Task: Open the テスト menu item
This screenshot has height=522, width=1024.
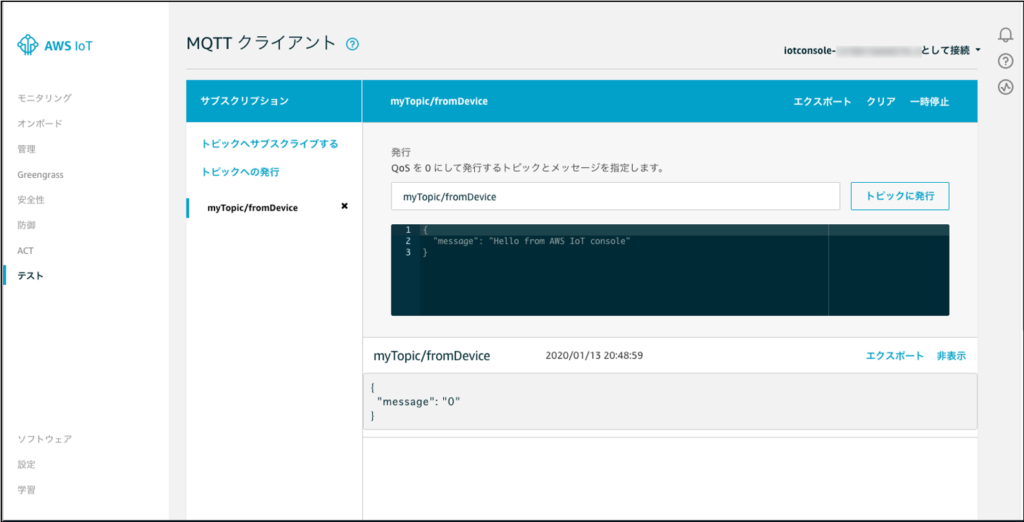Action: tap(31, 276)
